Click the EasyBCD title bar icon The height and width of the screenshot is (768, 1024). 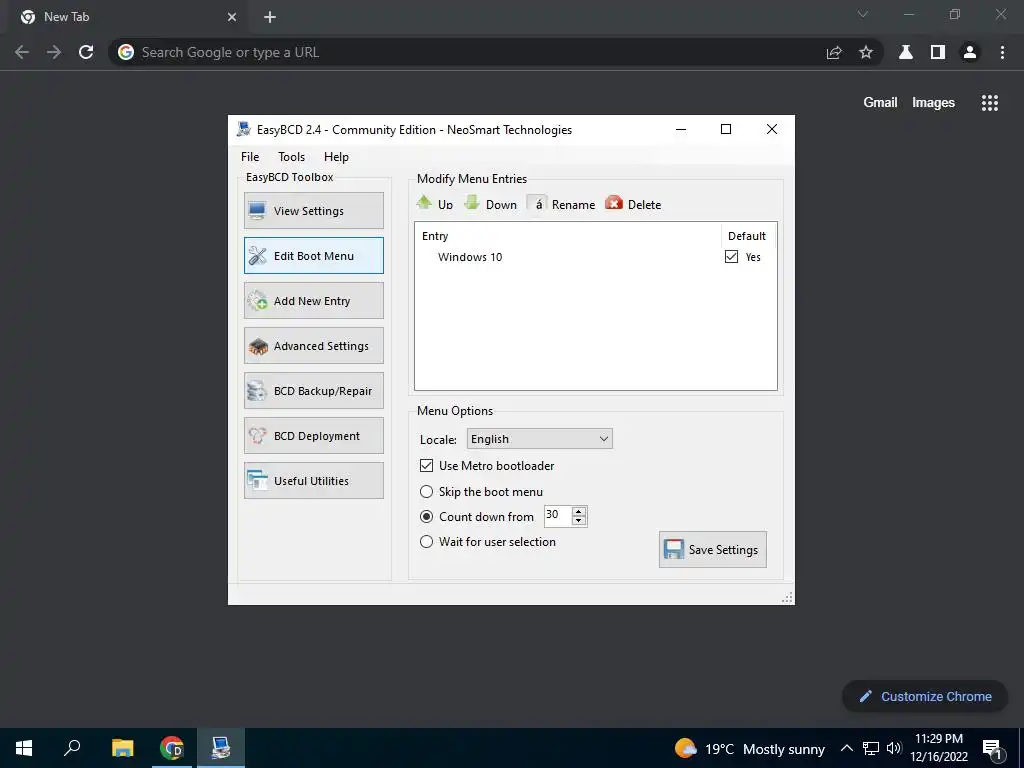pos(244,129)
